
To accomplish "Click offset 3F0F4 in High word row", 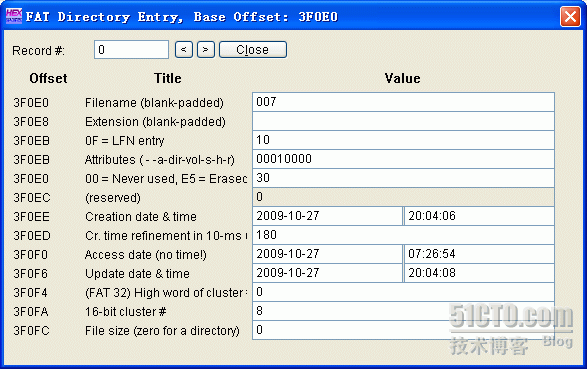I will coord(31,293).
